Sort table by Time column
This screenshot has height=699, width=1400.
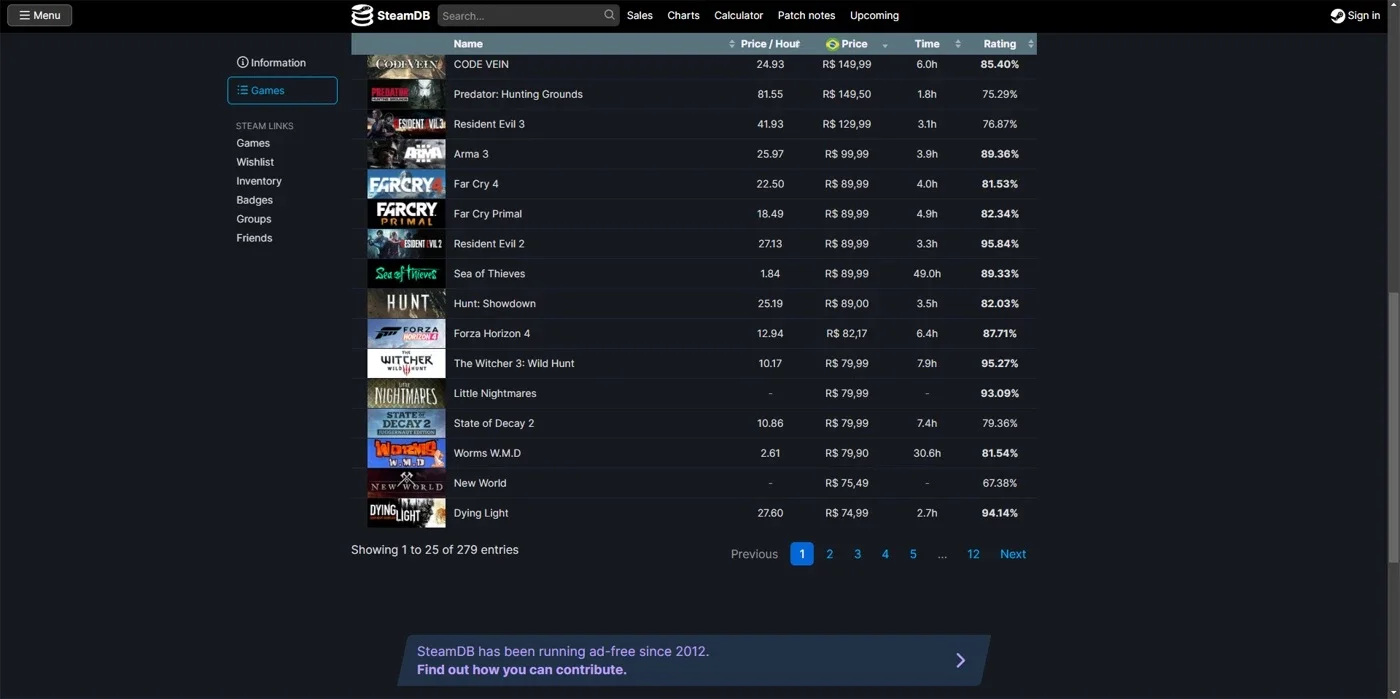928,44
